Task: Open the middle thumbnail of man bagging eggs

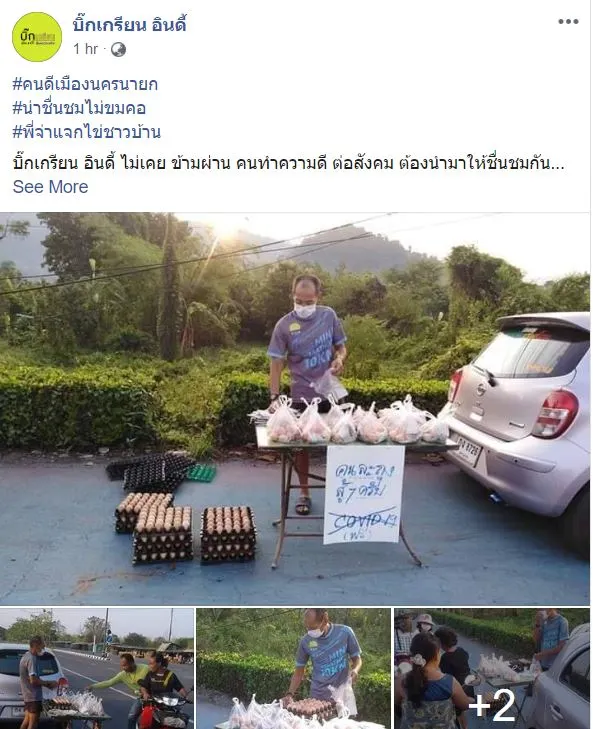Action: point(293,669)
